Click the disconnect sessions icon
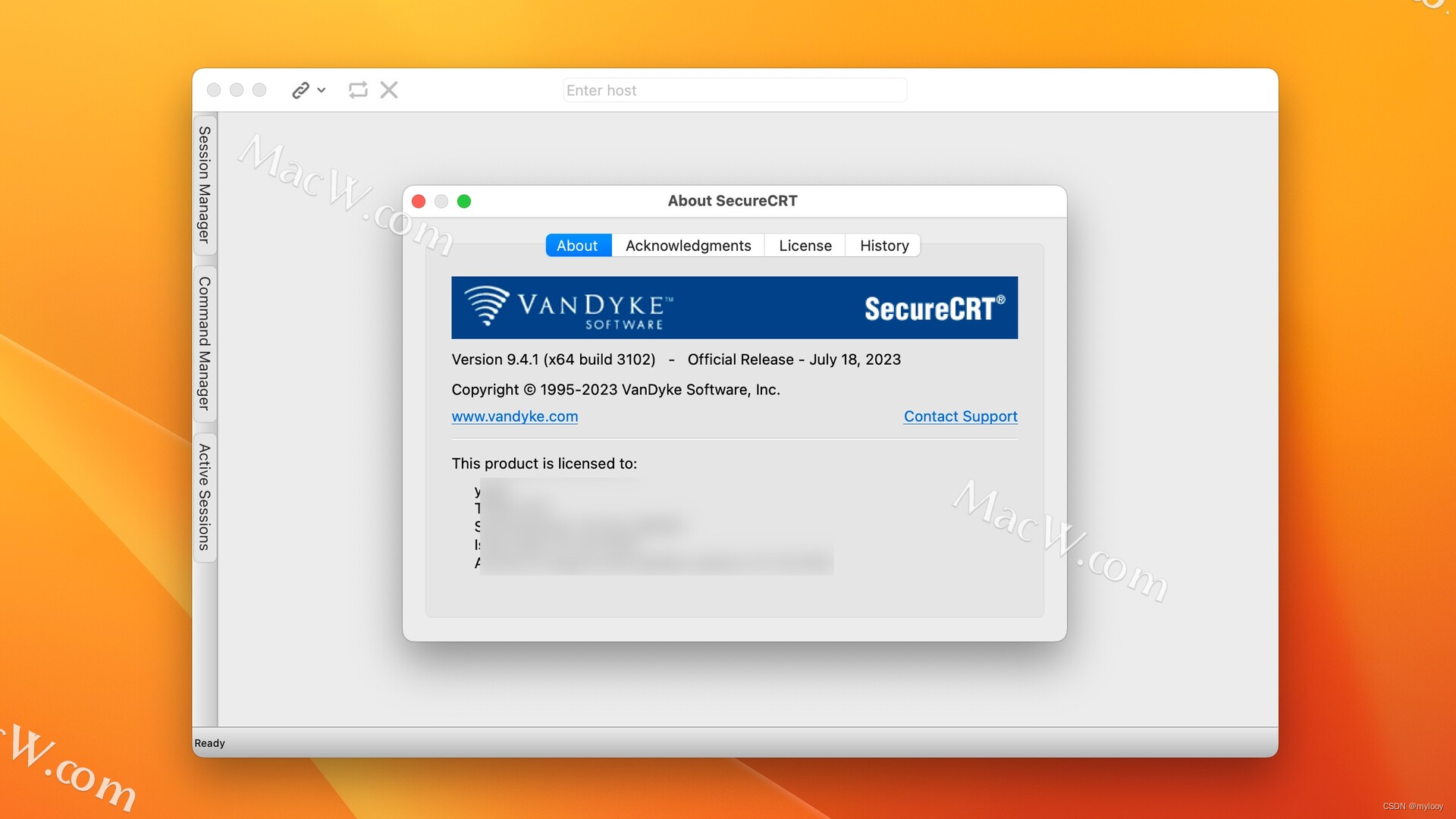This screenshot has height=819, width=1456. point(390,89)
